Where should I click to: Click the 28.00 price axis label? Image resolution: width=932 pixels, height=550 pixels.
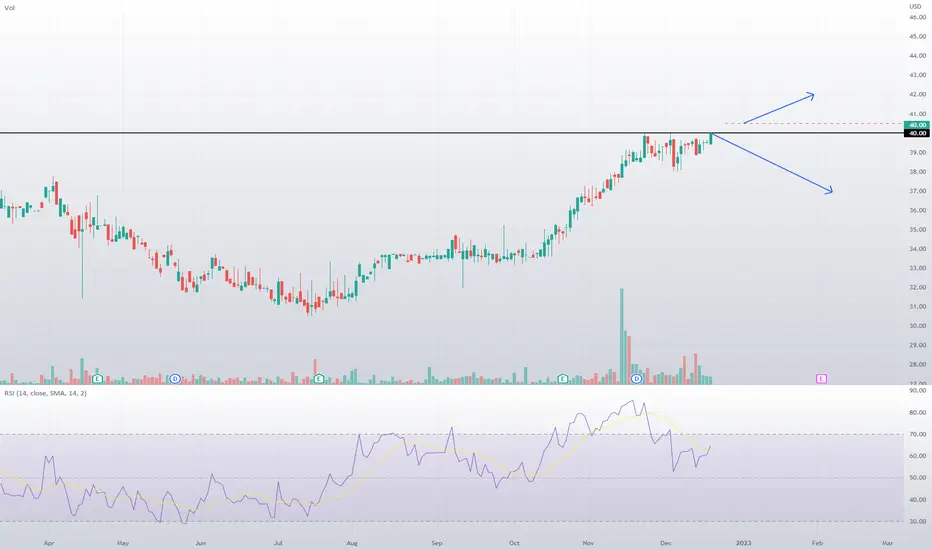point(917,364)
